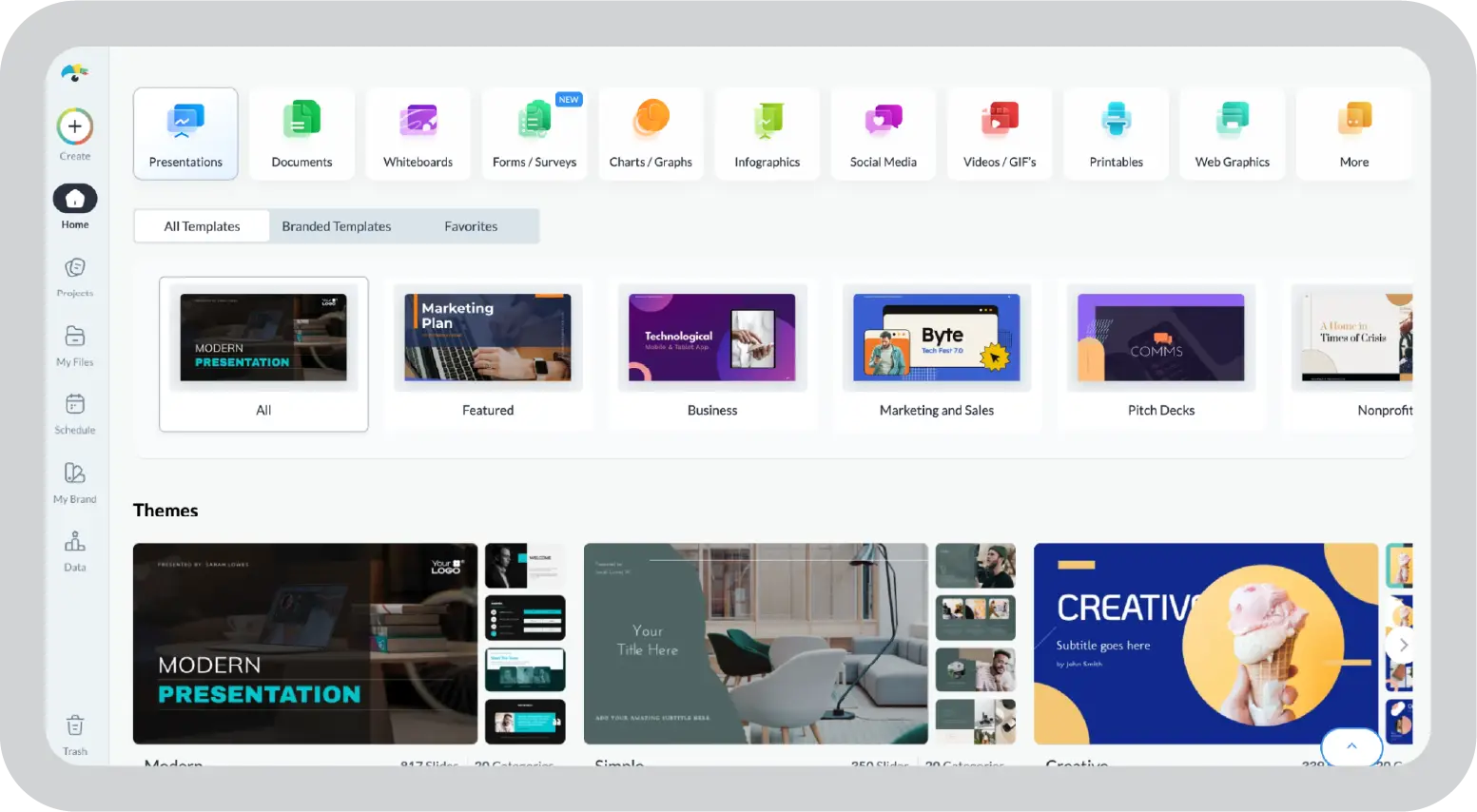1477x812 pixels.
Task: Click the NEW badge on Forms / Surveys
Action: coord(569,100)
